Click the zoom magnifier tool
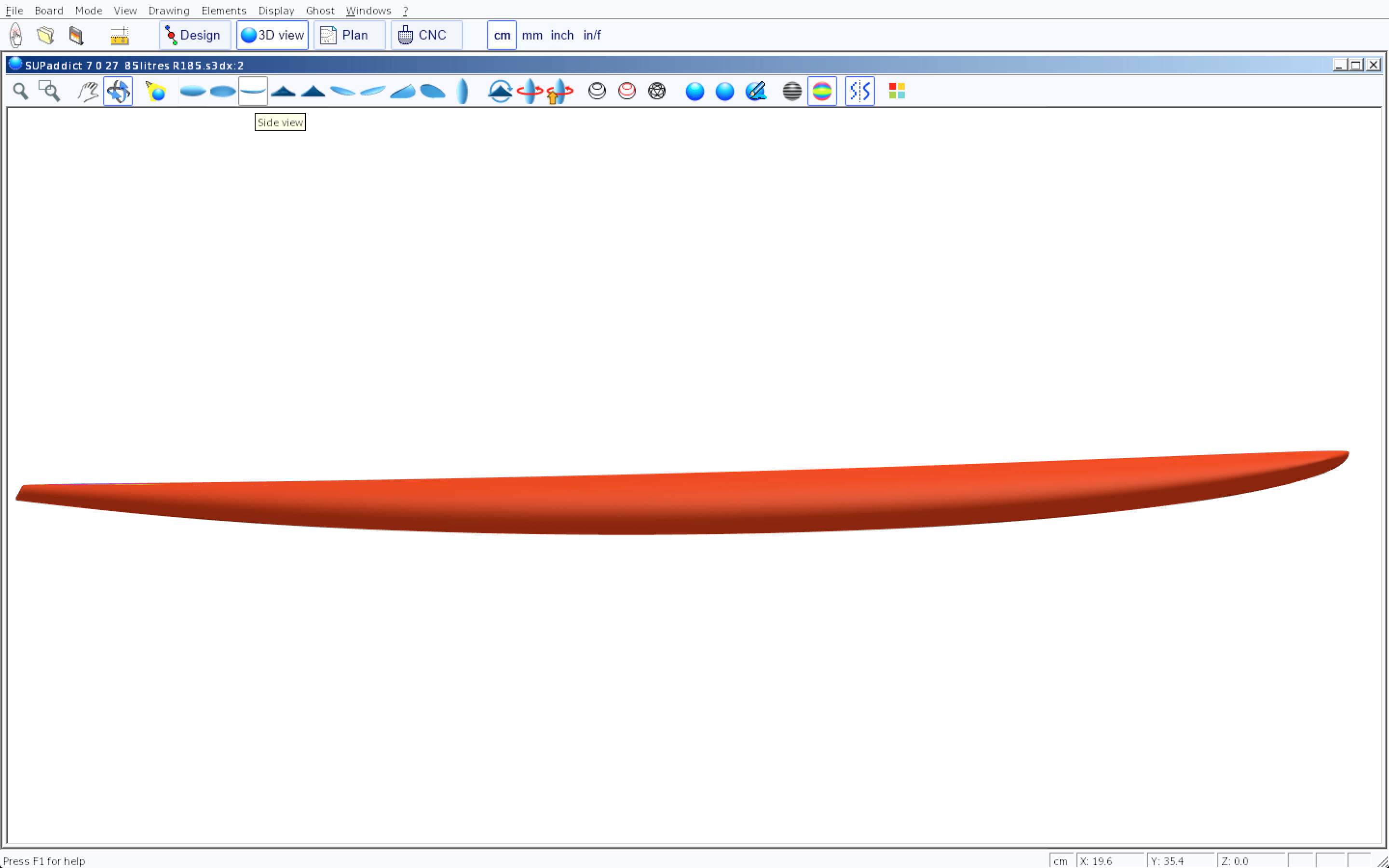The image size is (1389, 868). click(21, 91)
